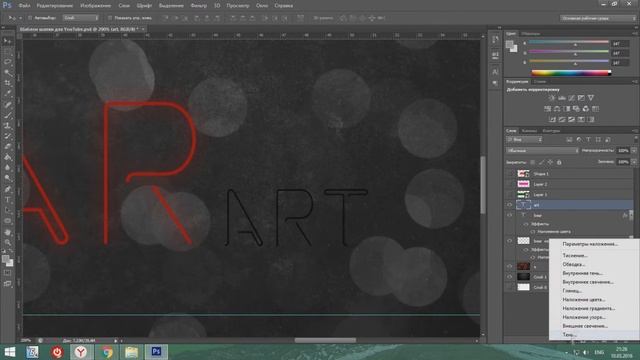Screen dimensions: 640x360
Task: Add a Levels adjustment
Action: [x=562, y=98]
